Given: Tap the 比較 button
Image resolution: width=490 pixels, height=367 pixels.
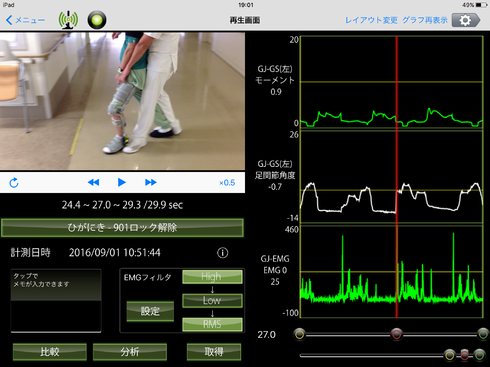Looking at the screenshot, I should pos(50,352).
